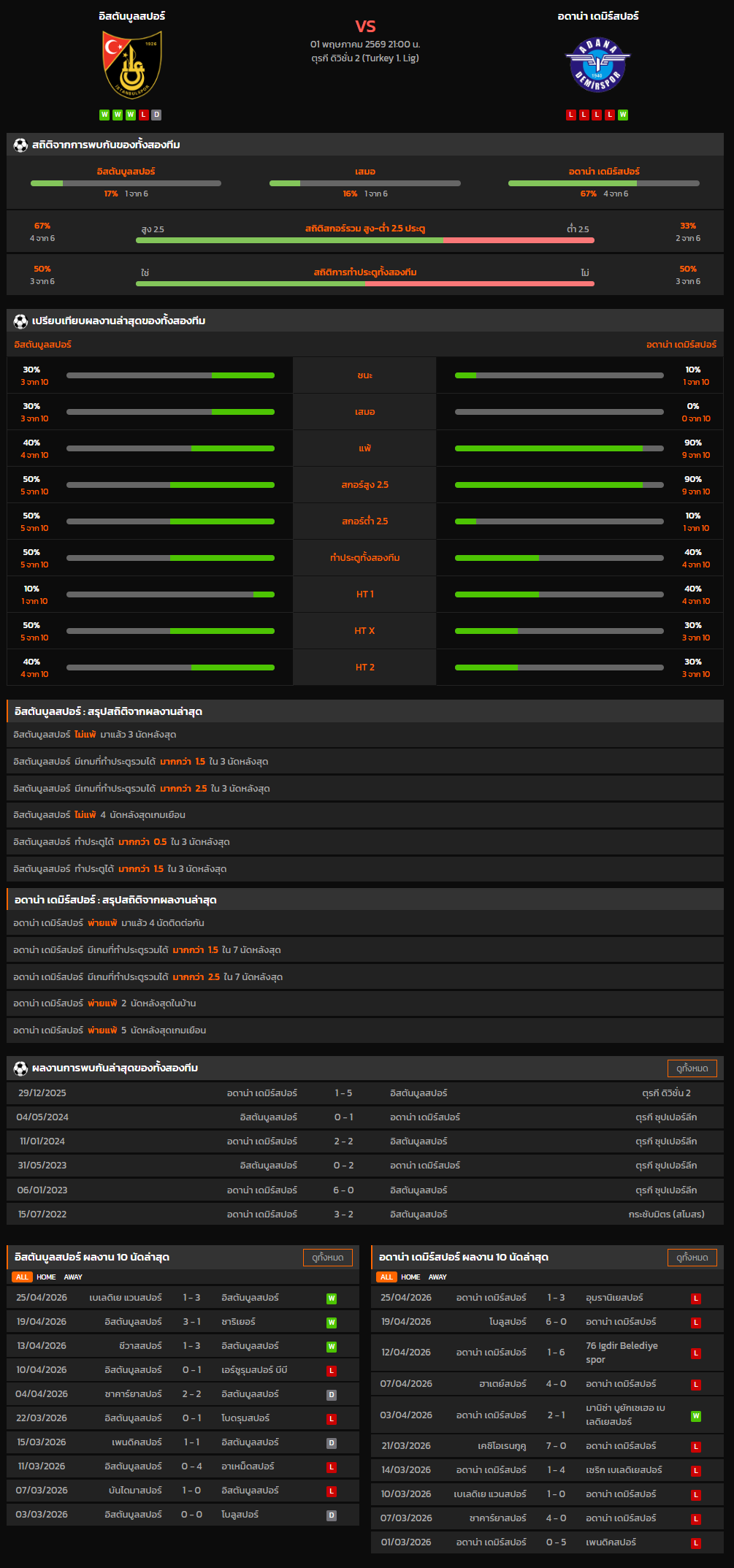Click the red L form badge under Istanbulspor crest
The height and width of the screenshot is (1568, 734).
tap(143, 115)
